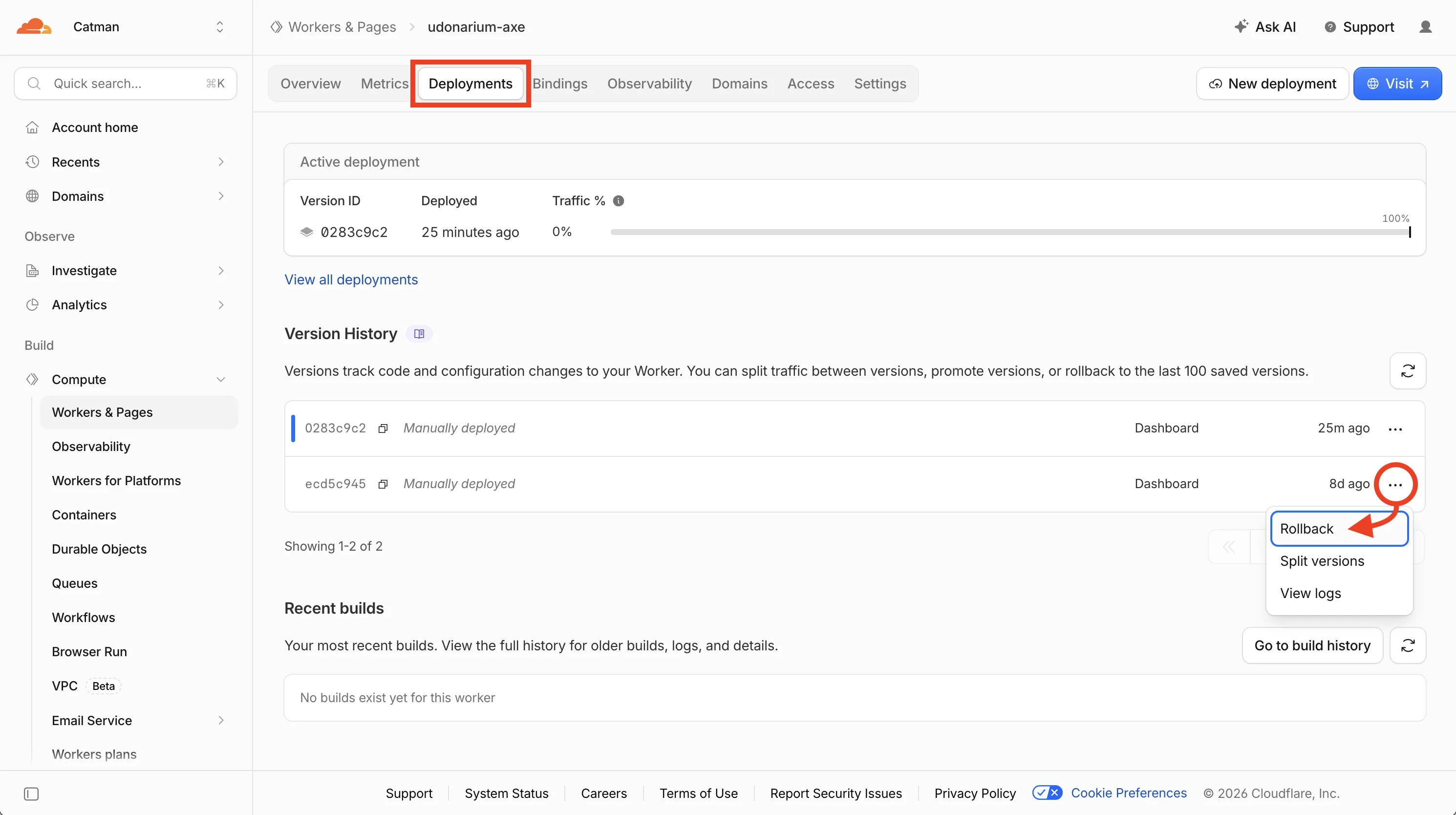1456x815 pixels.
Task: Switch to the Overview tab
Action: (x=311, y=84)
